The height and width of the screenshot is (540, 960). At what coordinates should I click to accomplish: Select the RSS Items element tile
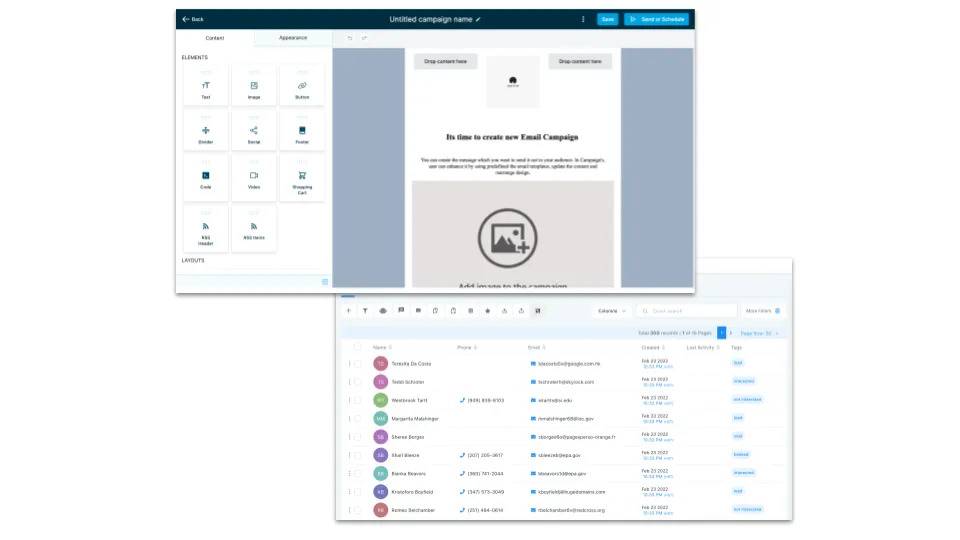click(x=254, y=228)
